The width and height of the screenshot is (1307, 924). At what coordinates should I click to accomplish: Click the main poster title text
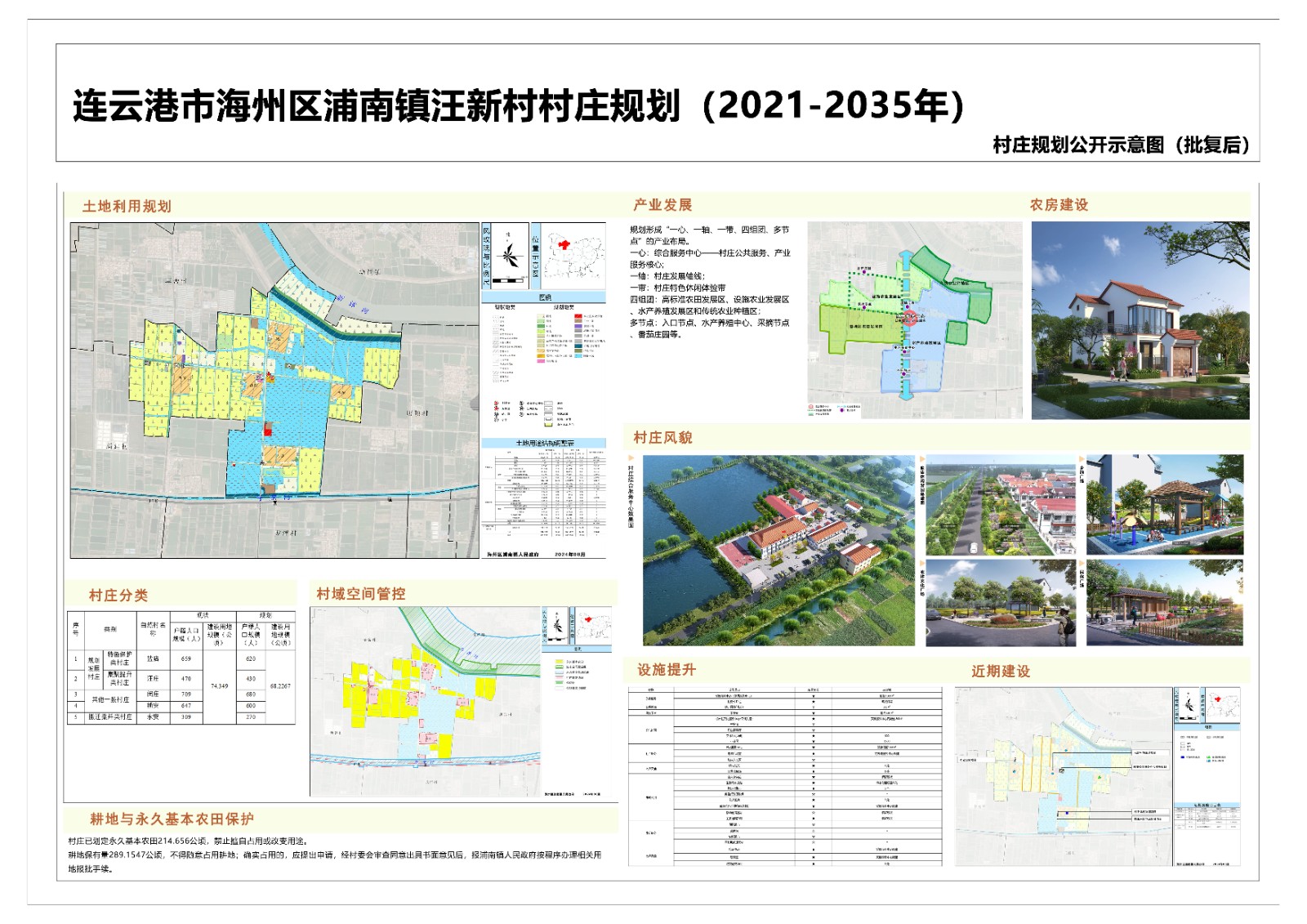tap(519, 106)
